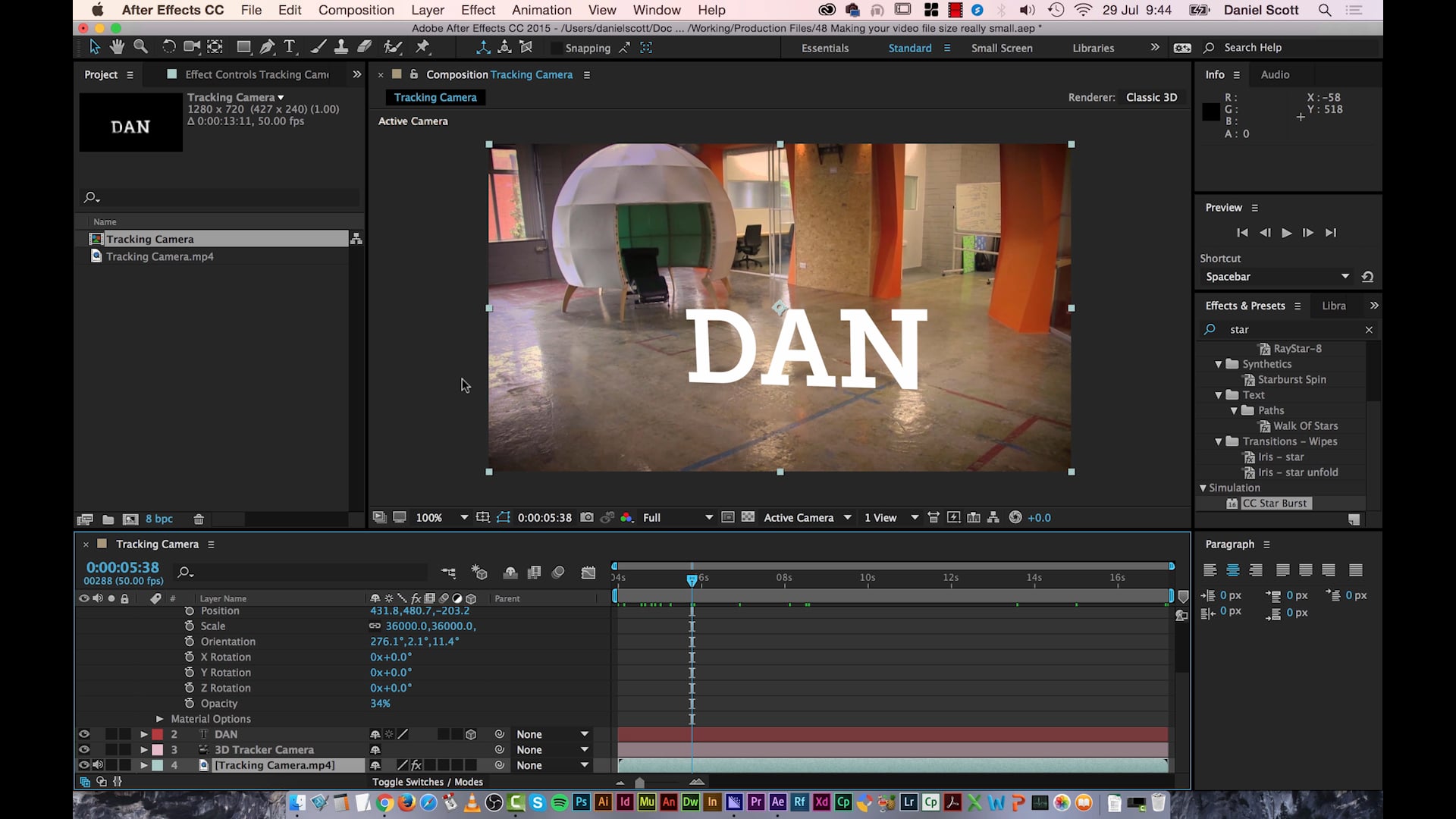Click the timeline current-time indicator
Viewport: 1456px width, 819px height.
(x=692, y=579)
